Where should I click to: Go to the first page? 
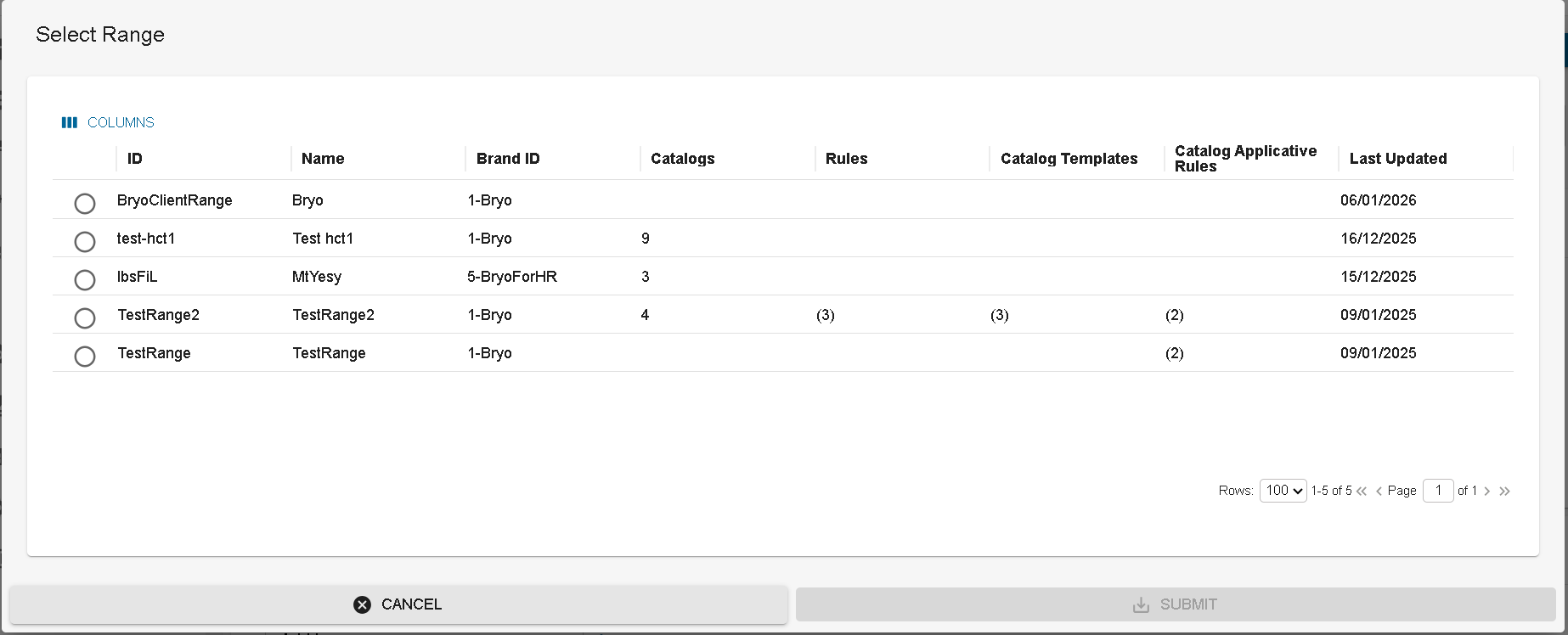coord(1362,492)
